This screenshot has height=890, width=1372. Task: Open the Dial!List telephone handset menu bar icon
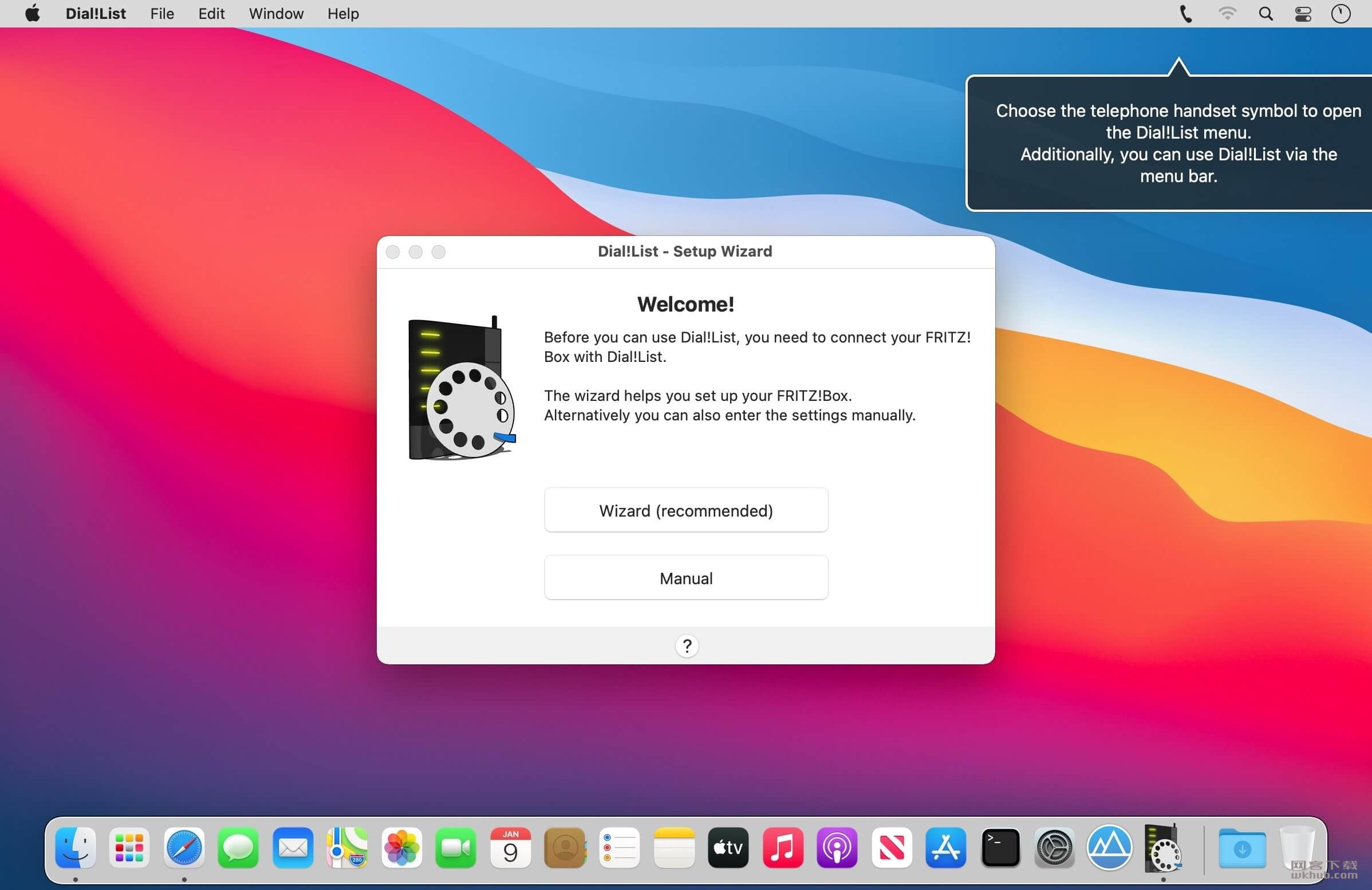coord(1185,13)
